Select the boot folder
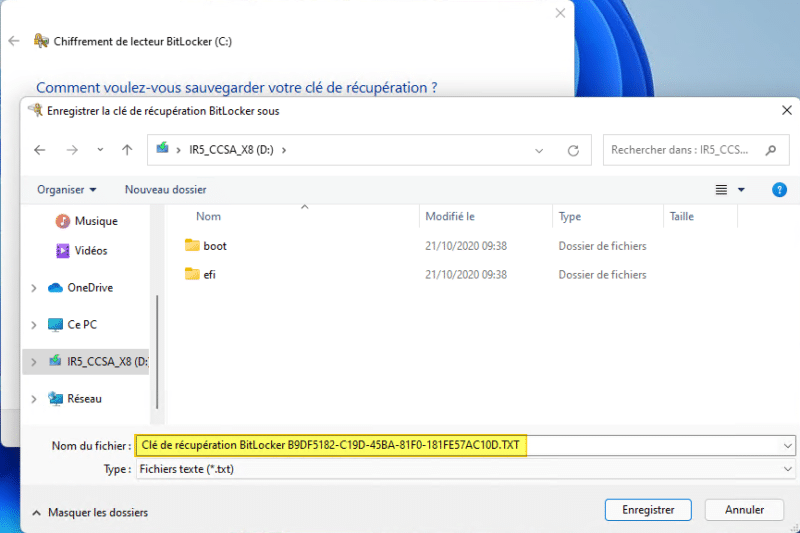The width and height of the screenshot is (800, 533). pos(215,246)
